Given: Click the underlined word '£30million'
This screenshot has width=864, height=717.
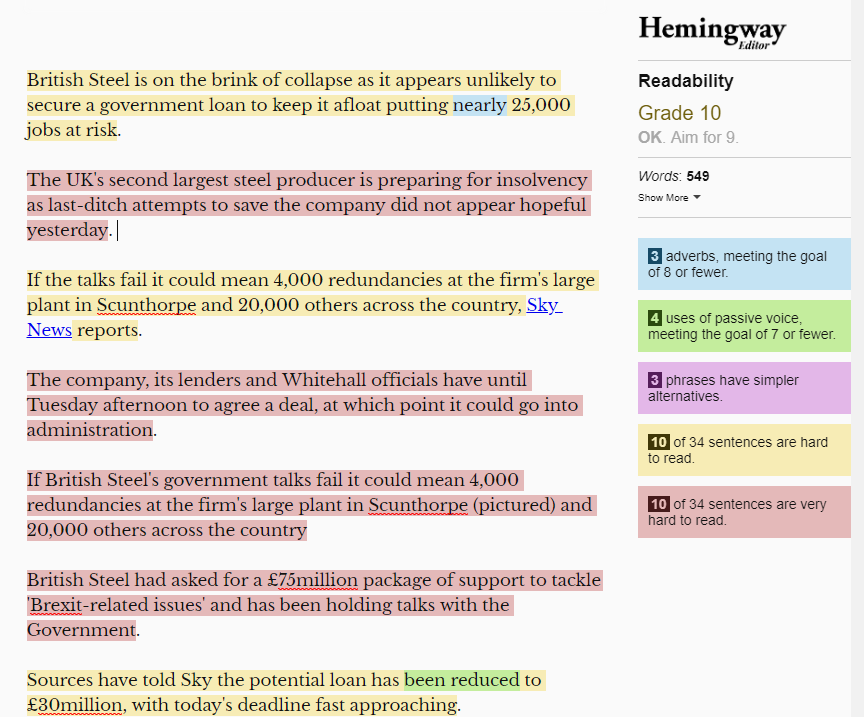Looking at the screenshot, I should (74, 705).
